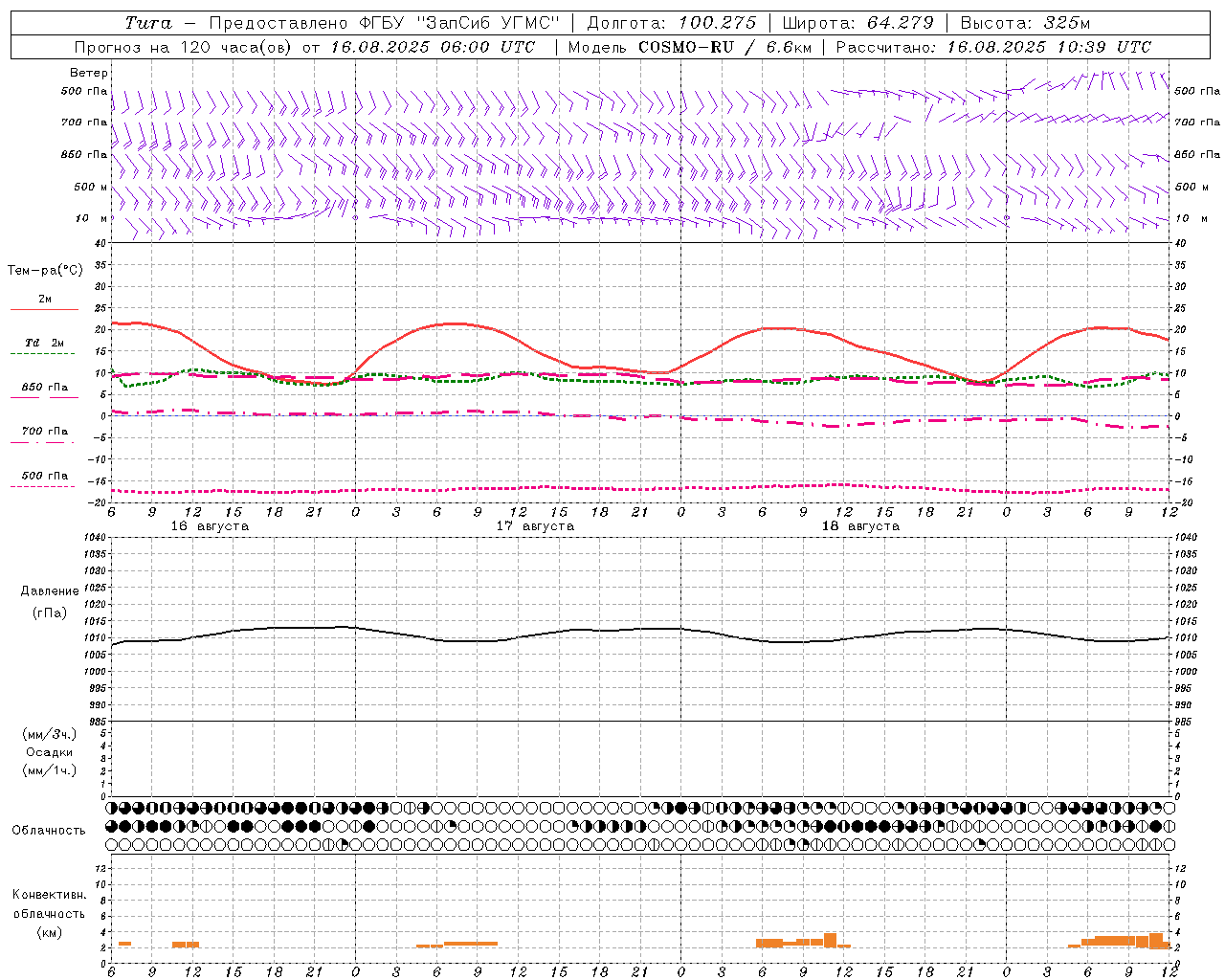Click "1020" on the right pressure axis

point(1187,605)
